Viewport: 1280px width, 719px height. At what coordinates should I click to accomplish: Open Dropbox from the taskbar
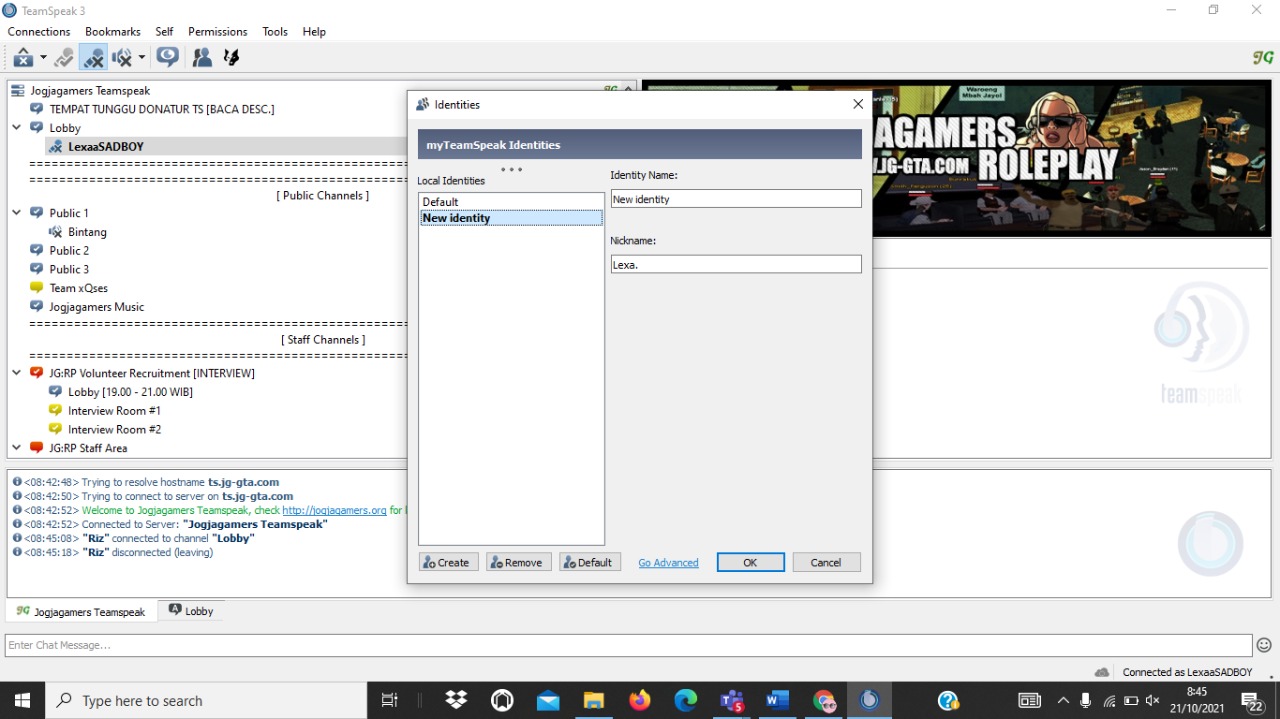[456, 700]
